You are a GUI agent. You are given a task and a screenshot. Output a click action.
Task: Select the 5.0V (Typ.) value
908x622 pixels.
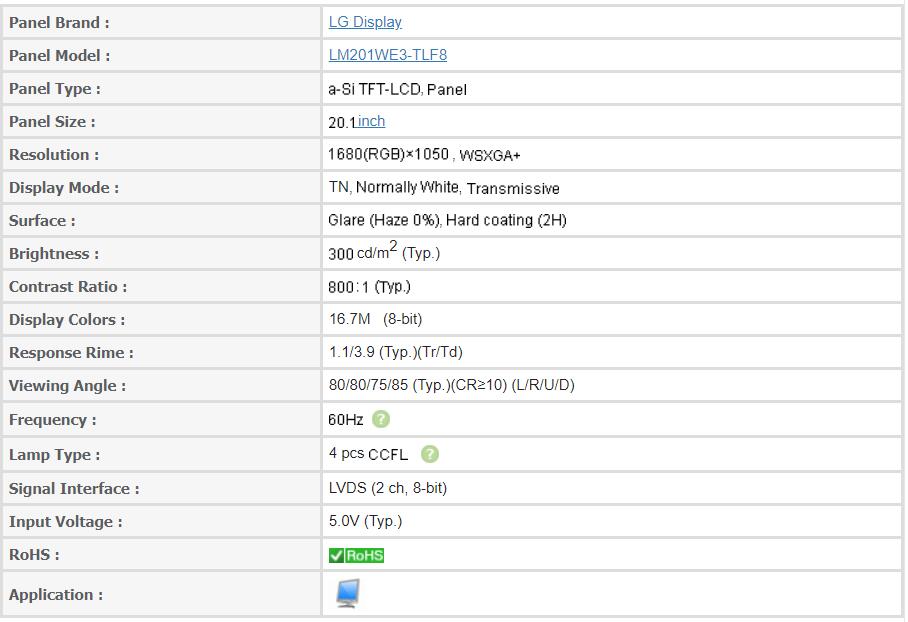coord(365,521)
